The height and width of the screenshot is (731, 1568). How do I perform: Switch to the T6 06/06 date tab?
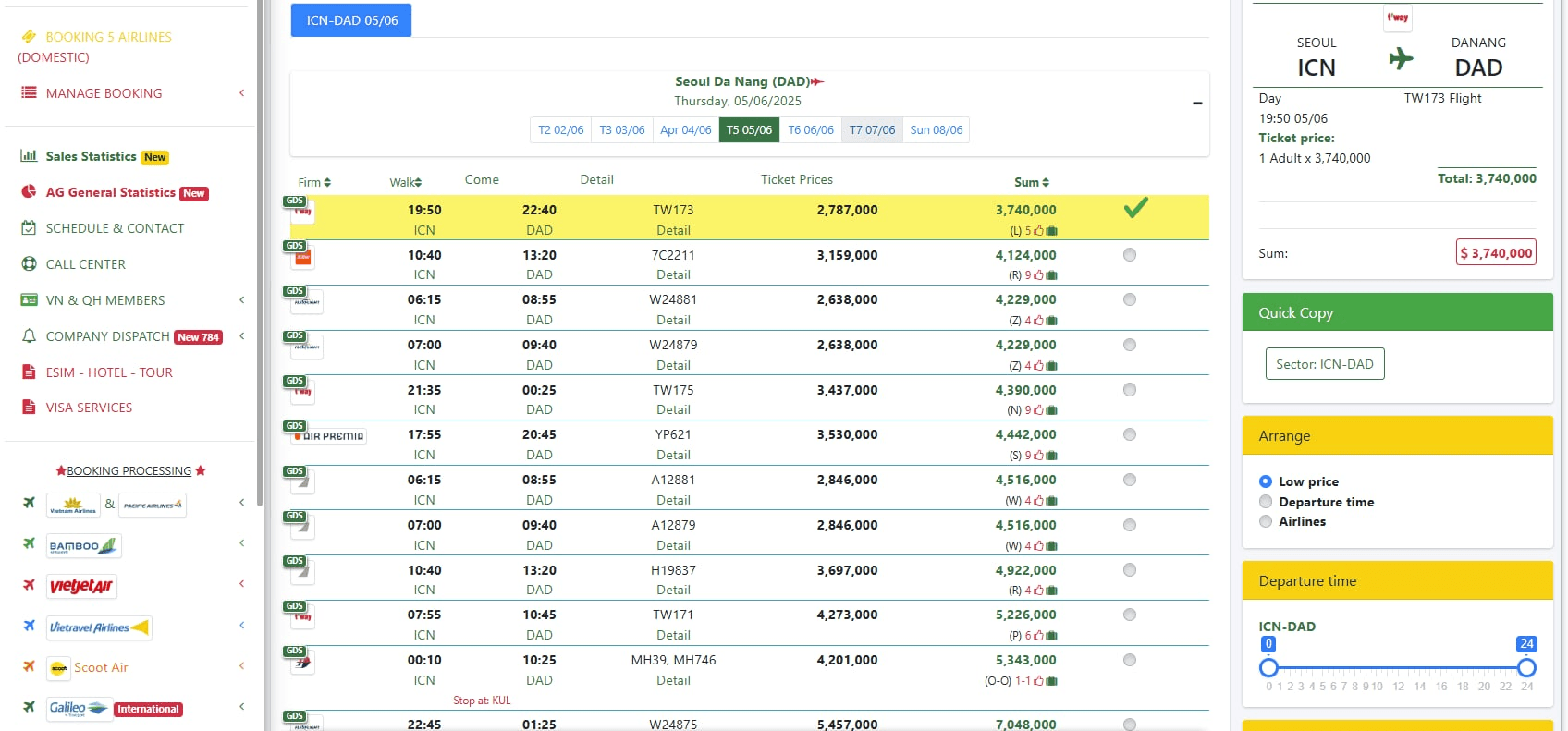[x=811, y=130]
